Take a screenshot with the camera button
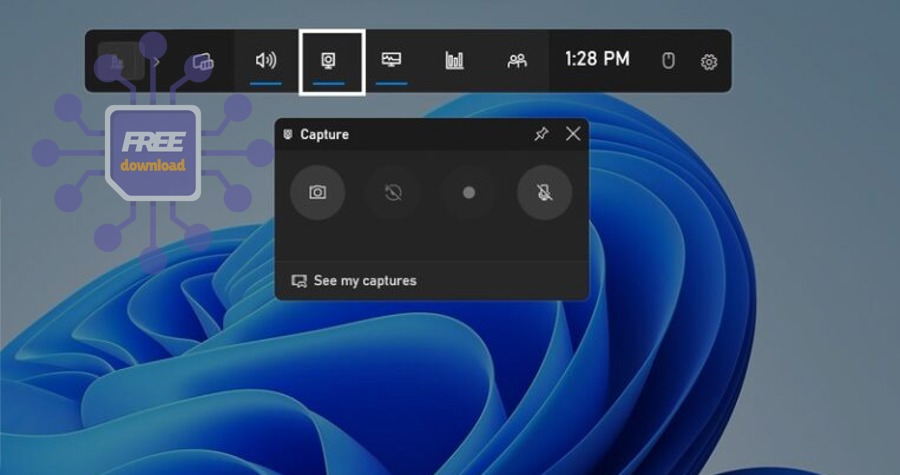The image size is (900, 475). 317,192
